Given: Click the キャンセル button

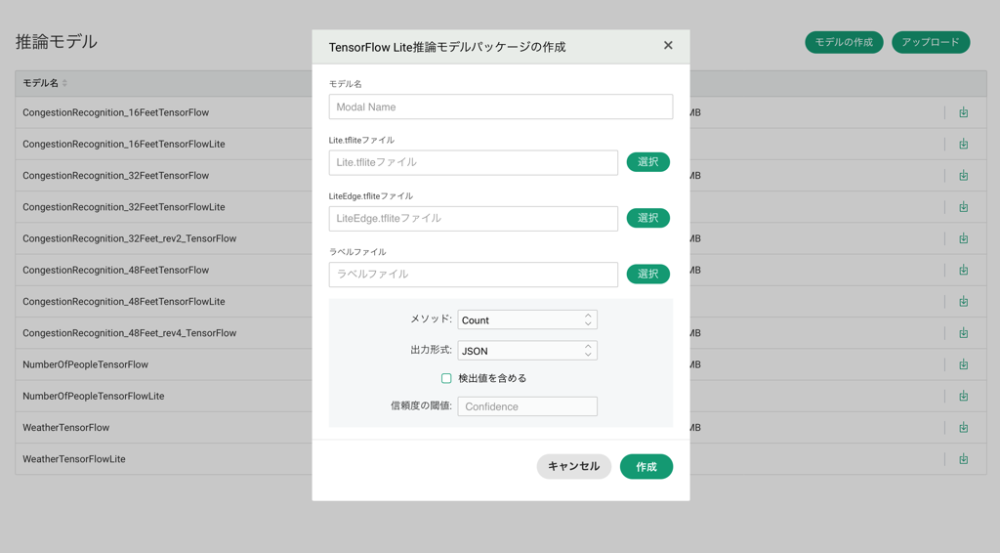Looking at the screenshot, I should point(573,466).
